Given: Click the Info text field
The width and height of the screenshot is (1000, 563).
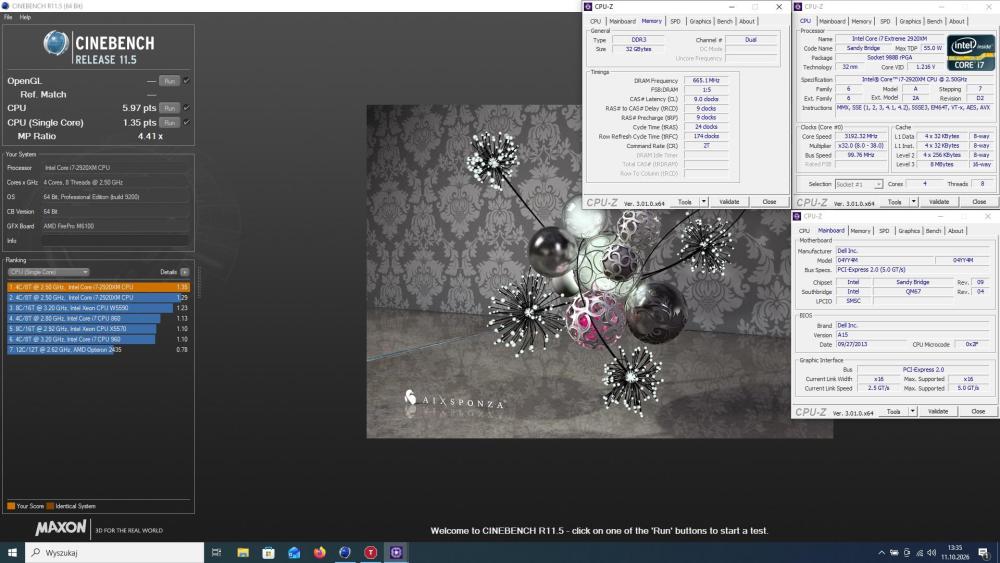Looking at the screenshot, I should pos(115,240).
